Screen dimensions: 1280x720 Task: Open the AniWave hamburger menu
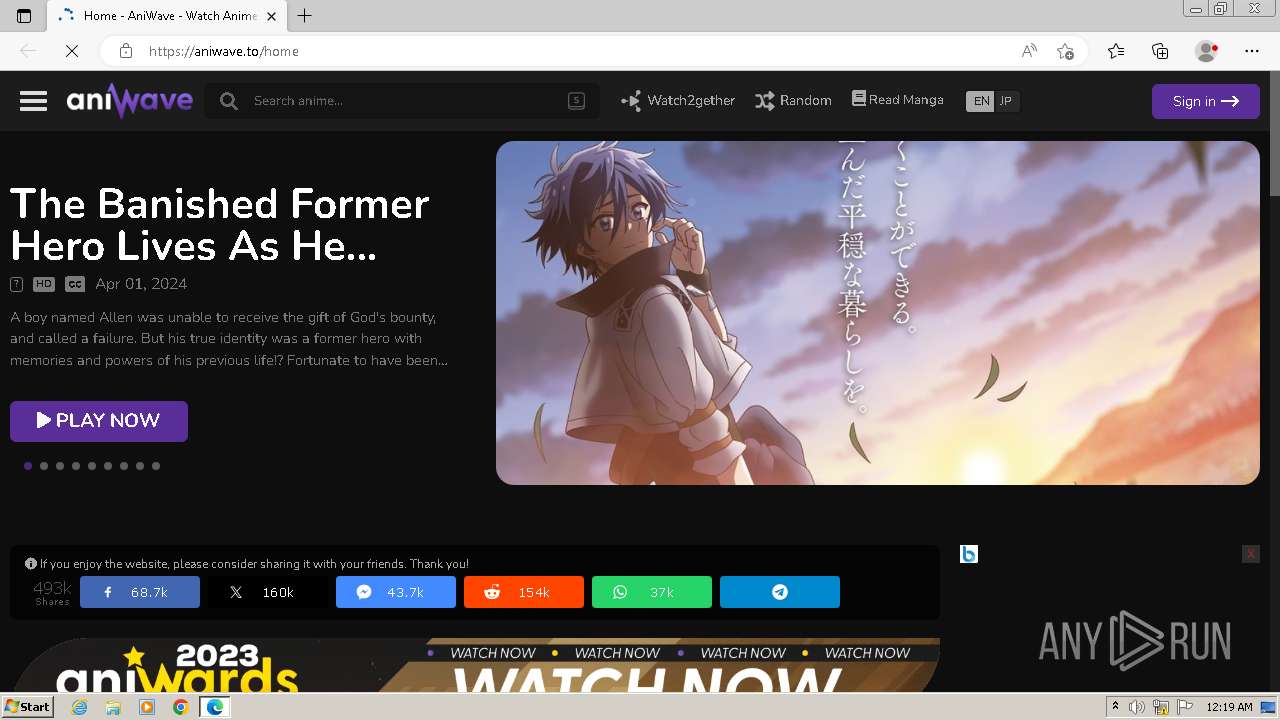pos(33,101)
